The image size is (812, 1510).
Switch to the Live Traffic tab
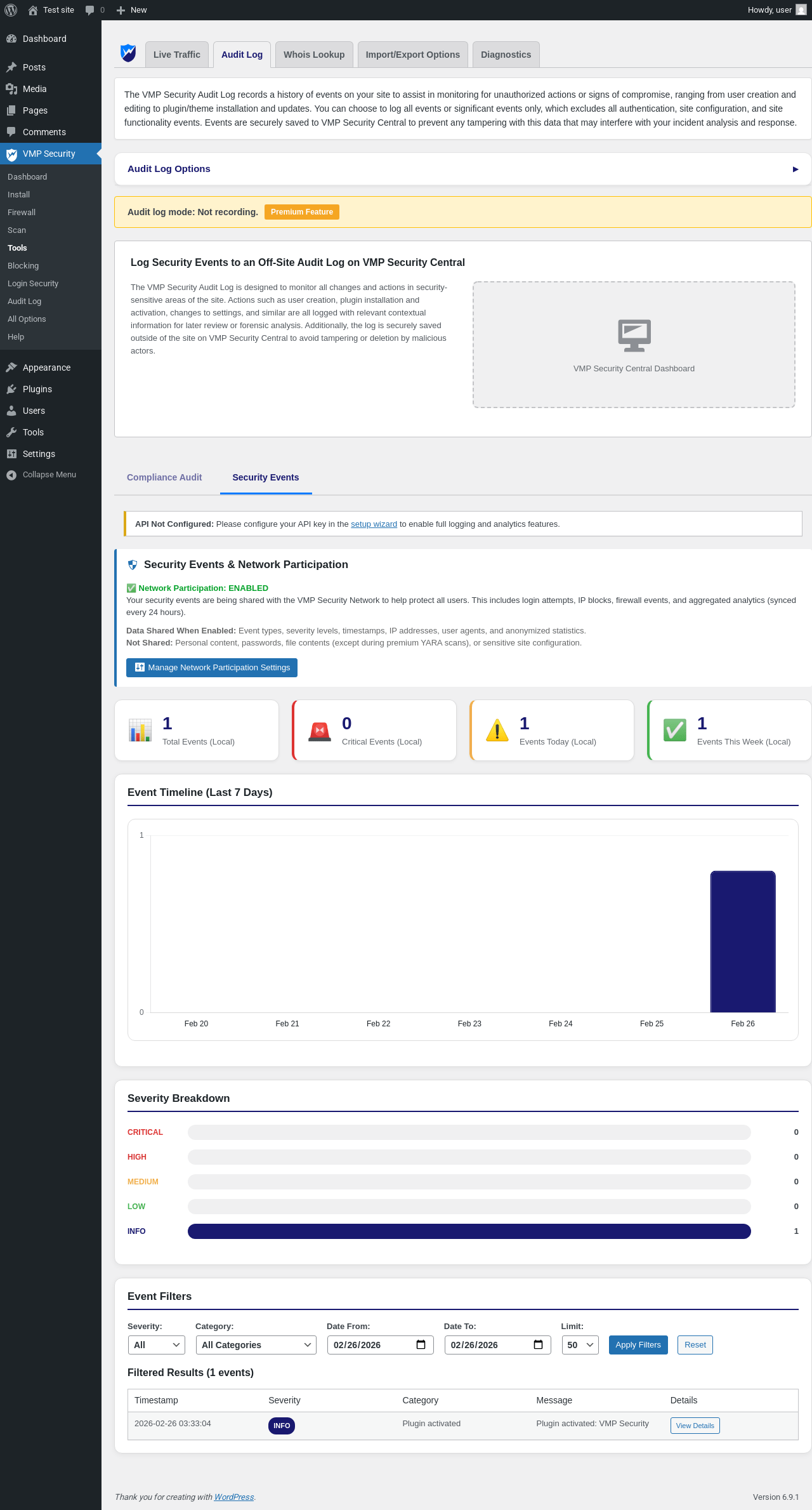[x=177, y=55]
